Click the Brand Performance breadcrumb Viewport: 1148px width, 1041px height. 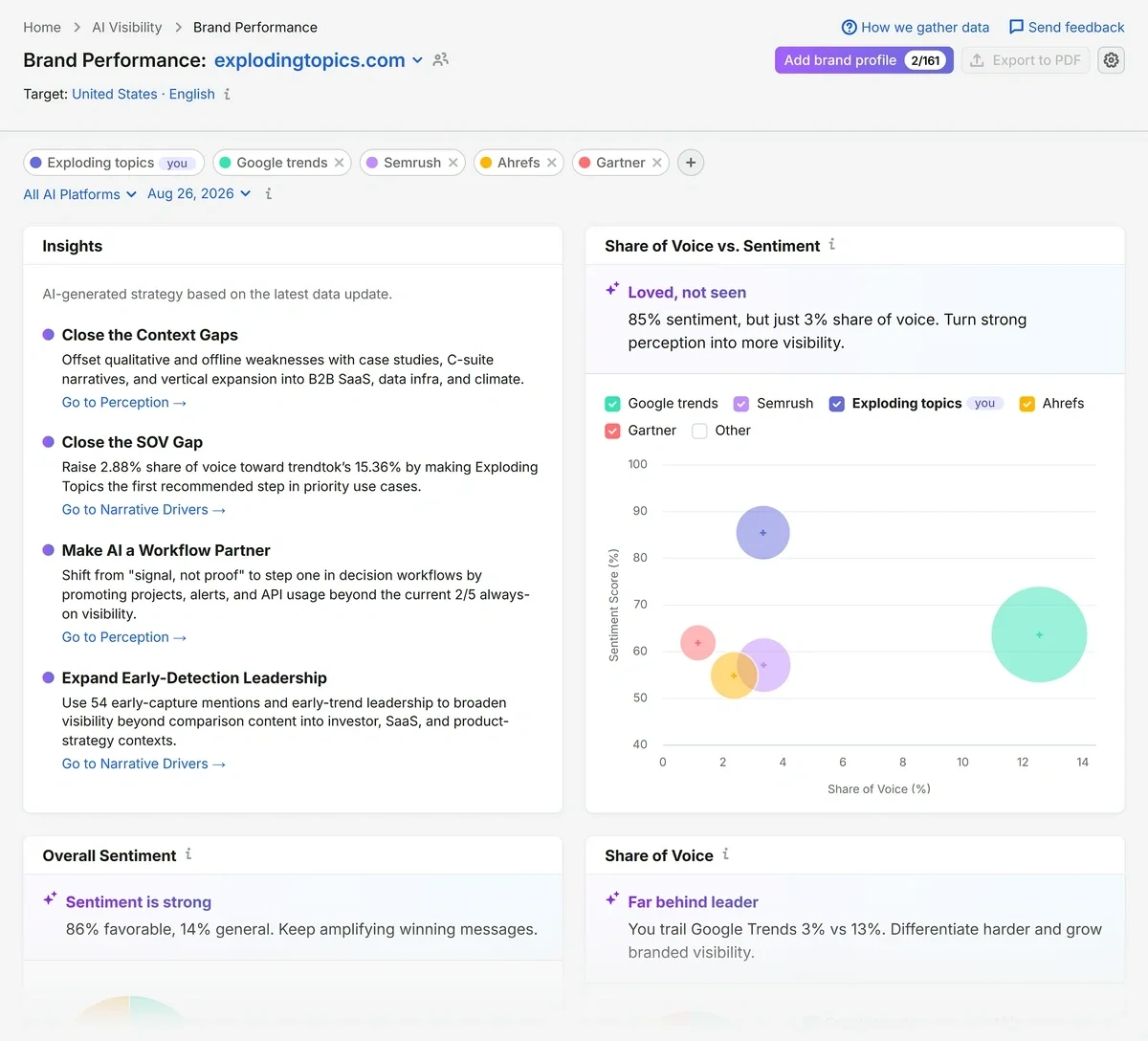255,28
